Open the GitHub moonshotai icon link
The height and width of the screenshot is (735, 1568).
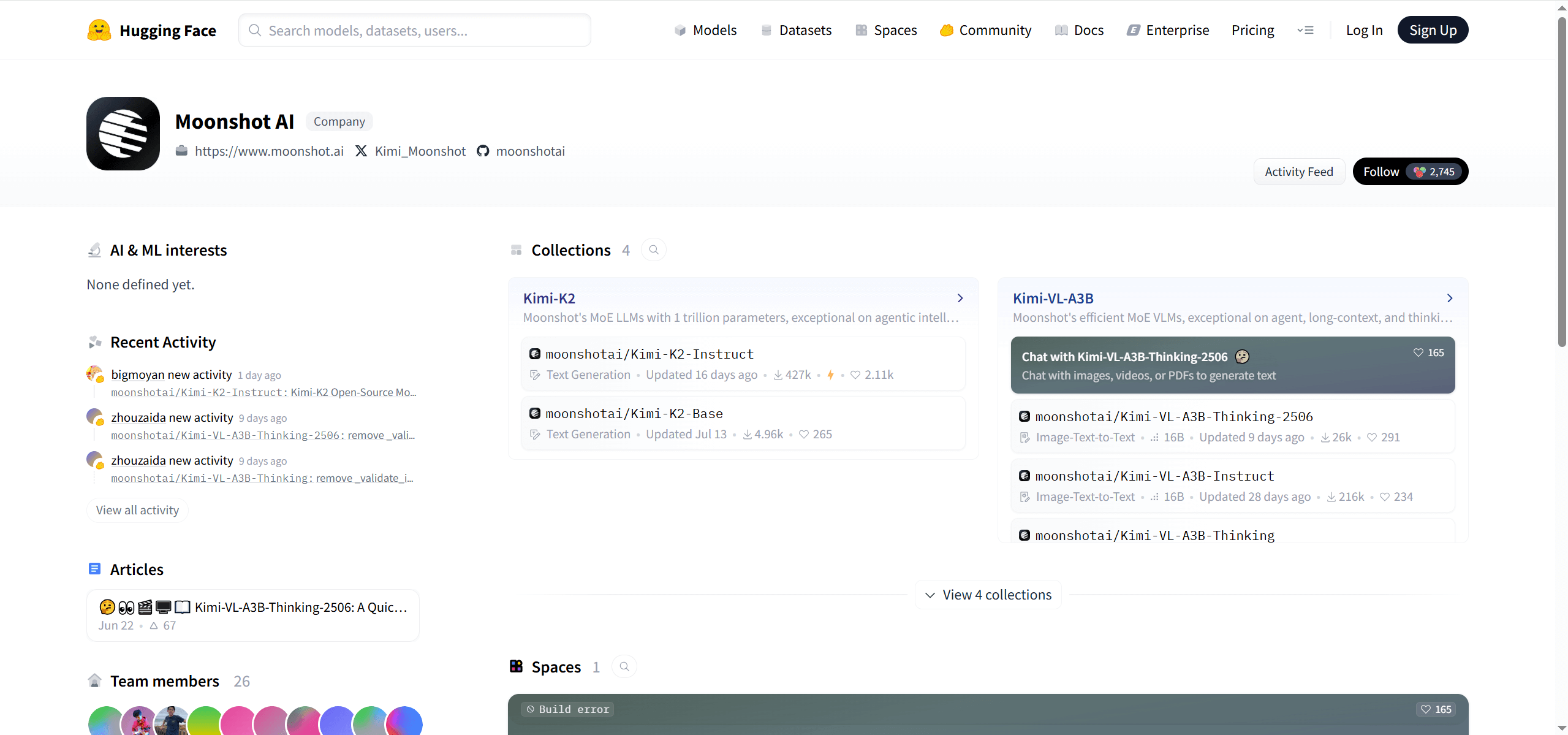(483, 151)
